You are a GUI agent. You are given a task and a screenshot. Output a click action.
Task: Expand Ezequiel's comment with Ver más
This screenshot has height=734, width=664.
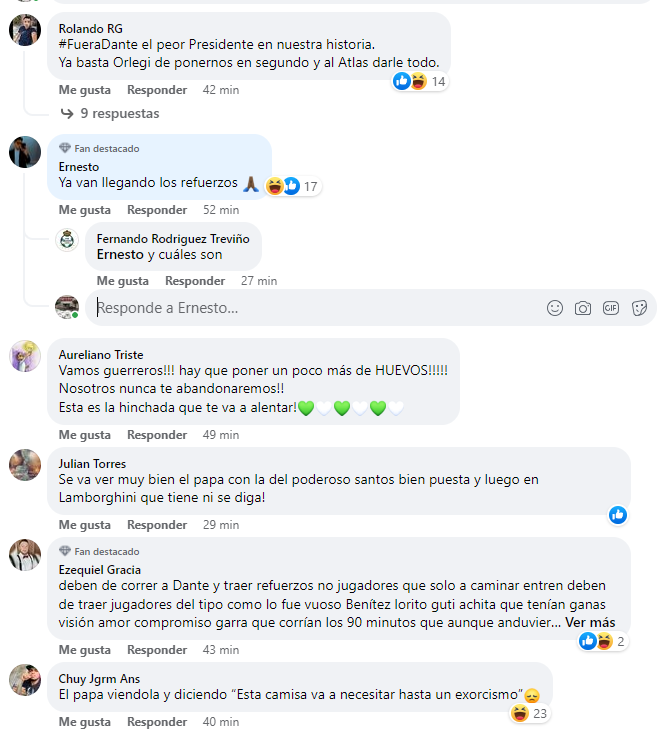pyautogui.click(x=590, y=623)
